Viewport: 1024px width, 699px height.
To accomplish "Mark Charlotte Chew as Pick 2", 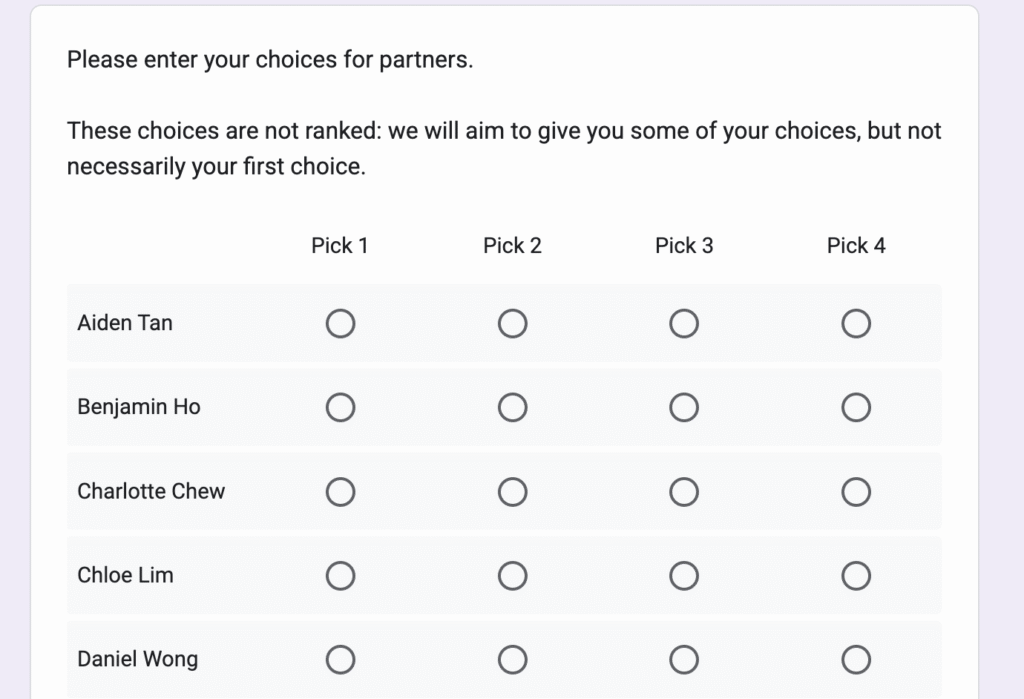I will (512, 492).
